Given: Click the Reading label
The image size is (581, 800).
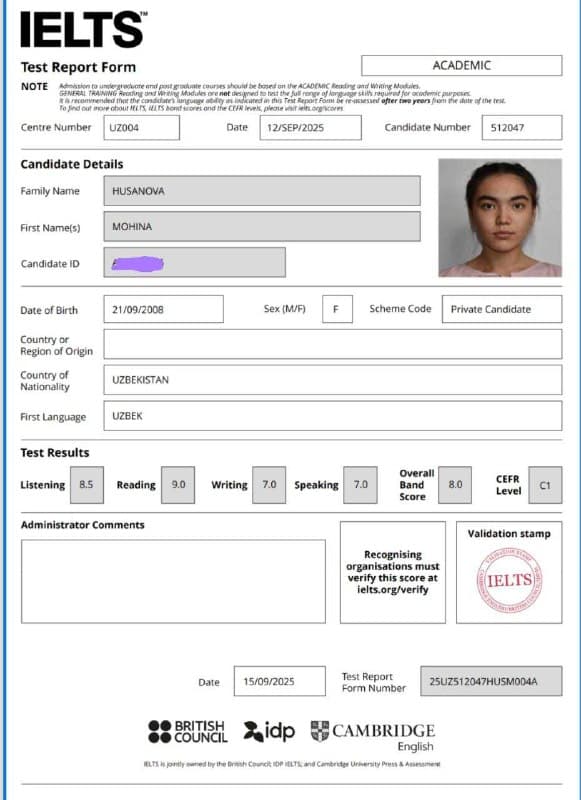Looking at the screenshot, I should click(136, 485).
